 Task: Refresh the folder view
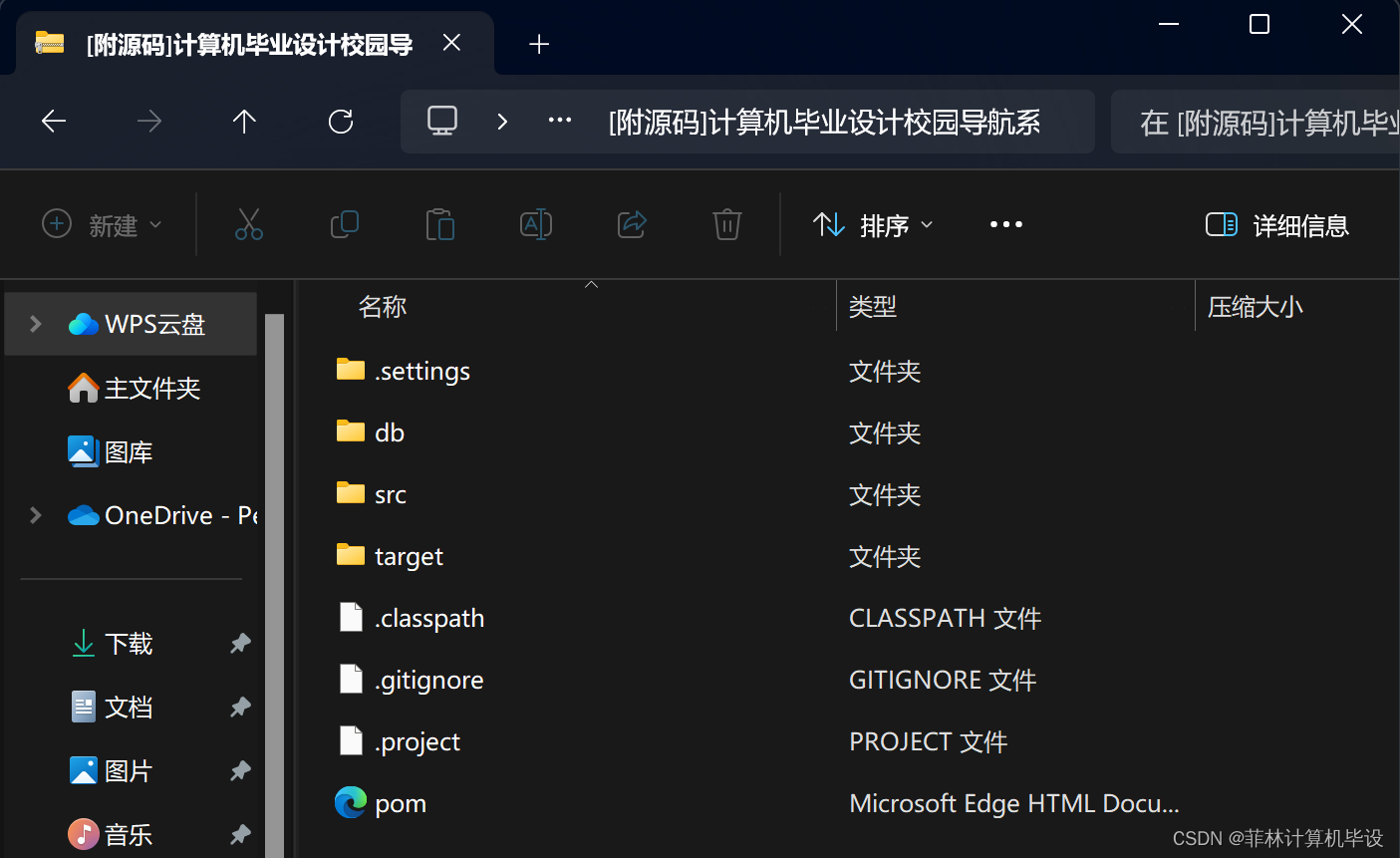[x=341, y=121]
